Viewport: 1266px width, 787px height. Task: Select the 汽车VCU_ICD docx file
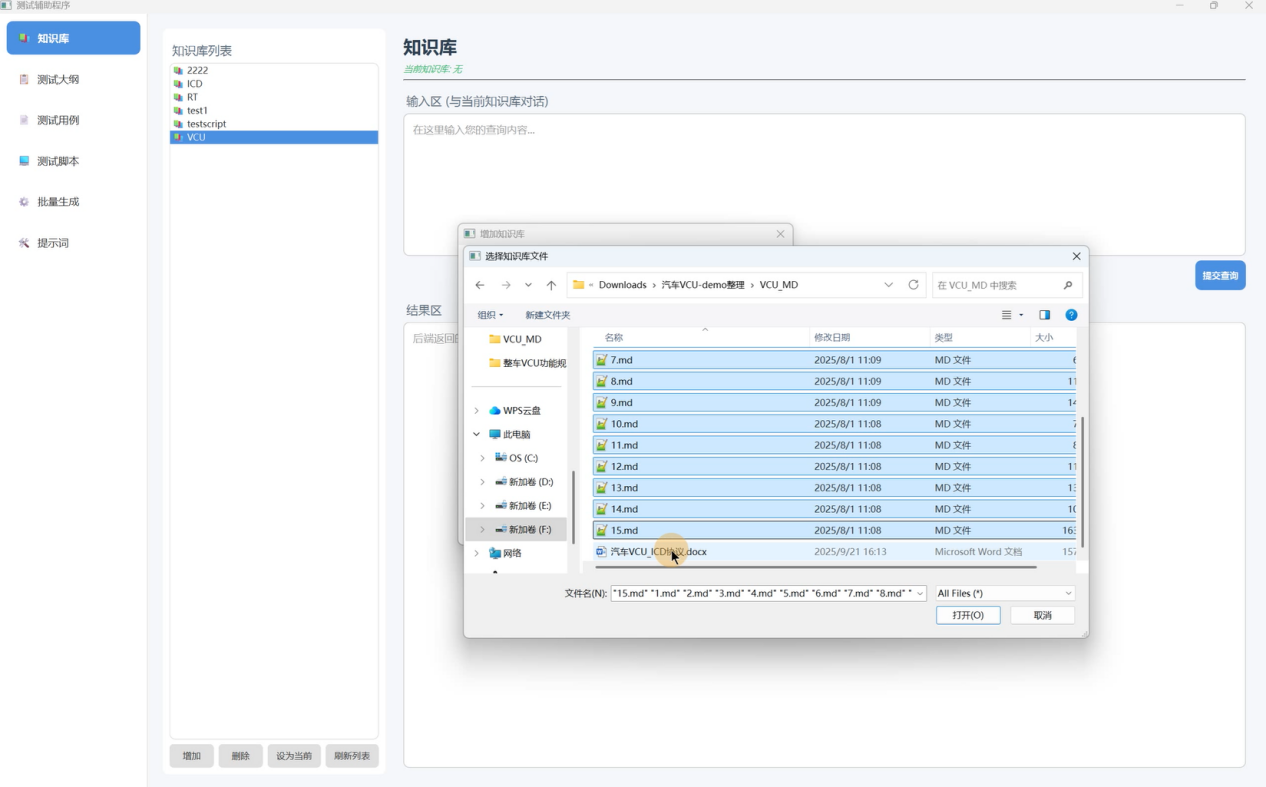pos(658,552)
